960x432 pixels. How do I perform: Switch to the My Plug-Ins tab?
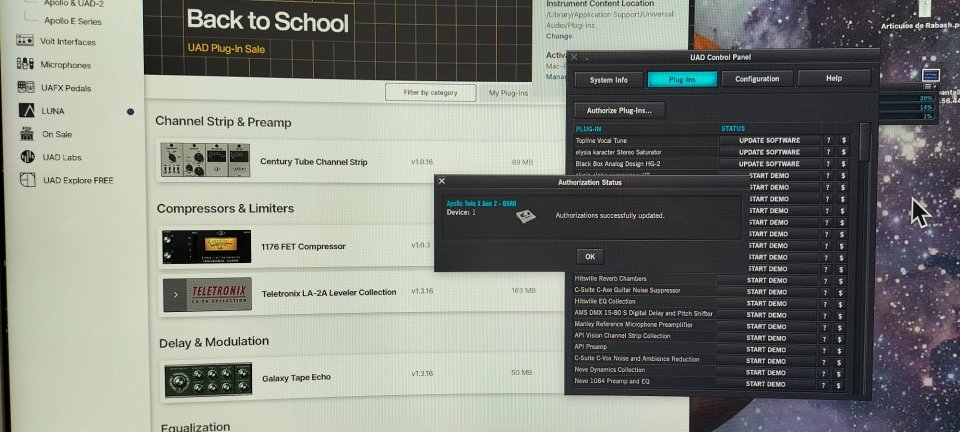click(x=508, y=93)
